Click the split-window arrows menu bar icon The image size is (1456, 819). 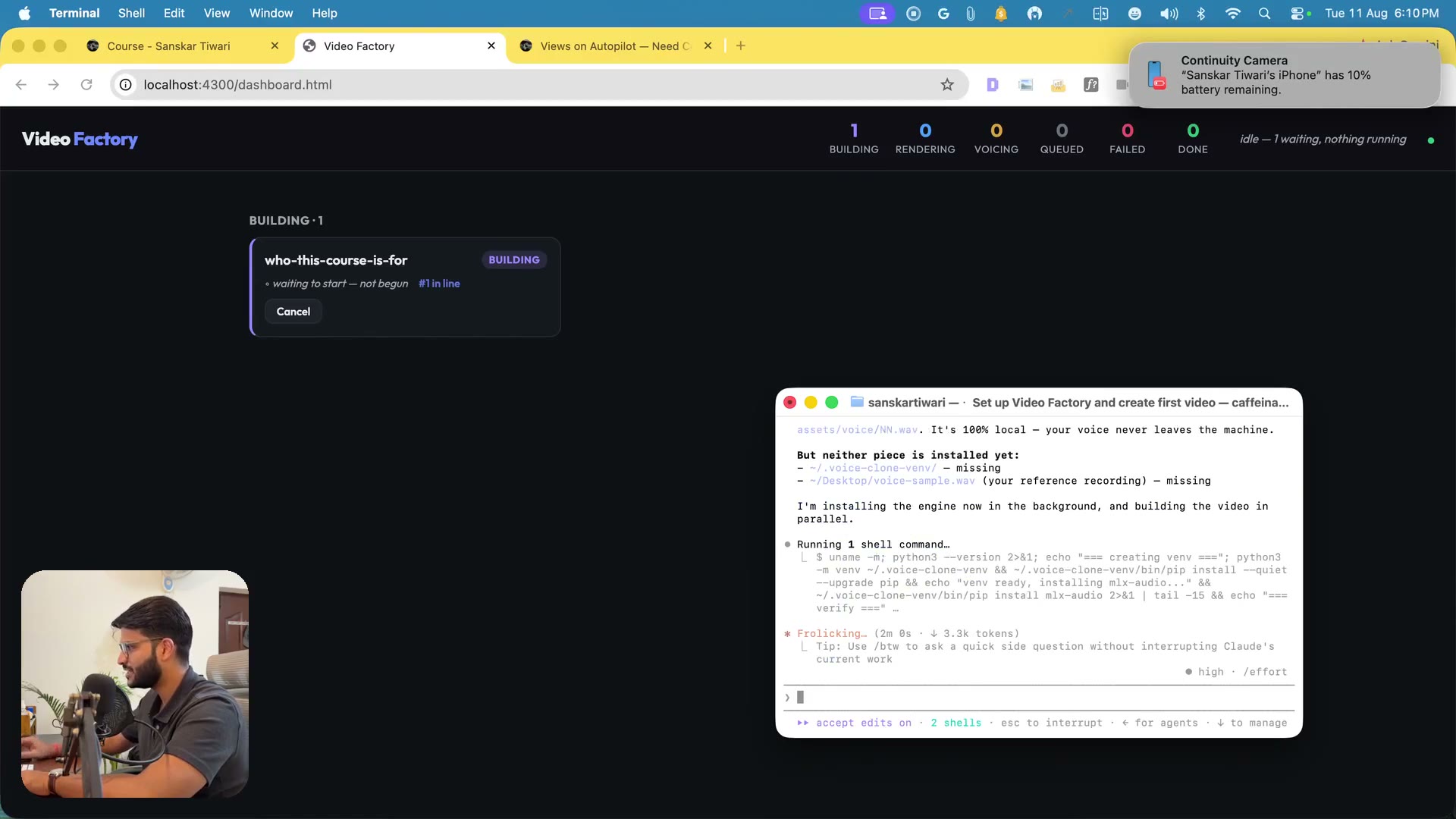coord(1100,13)
